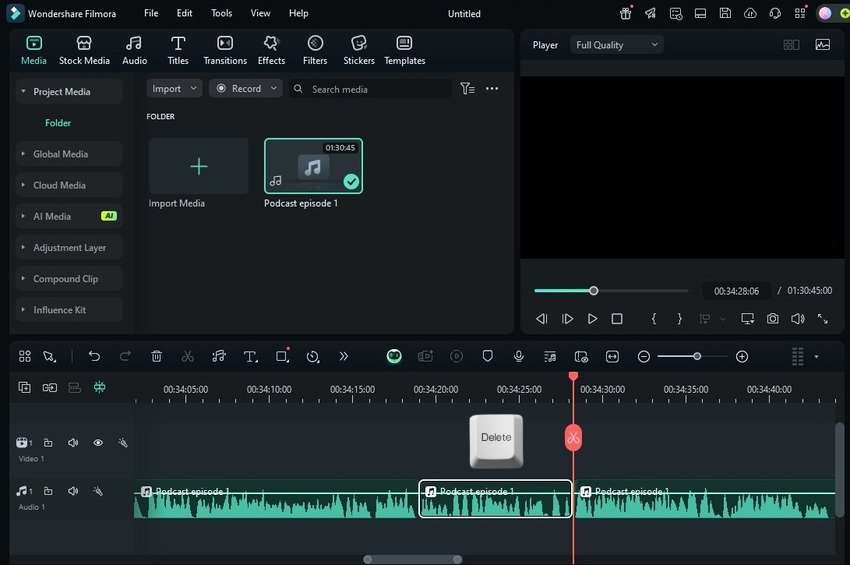Click the Undo arrow in timeline toolbar
This screenshot has width=850, height=565.
[94, 356]
